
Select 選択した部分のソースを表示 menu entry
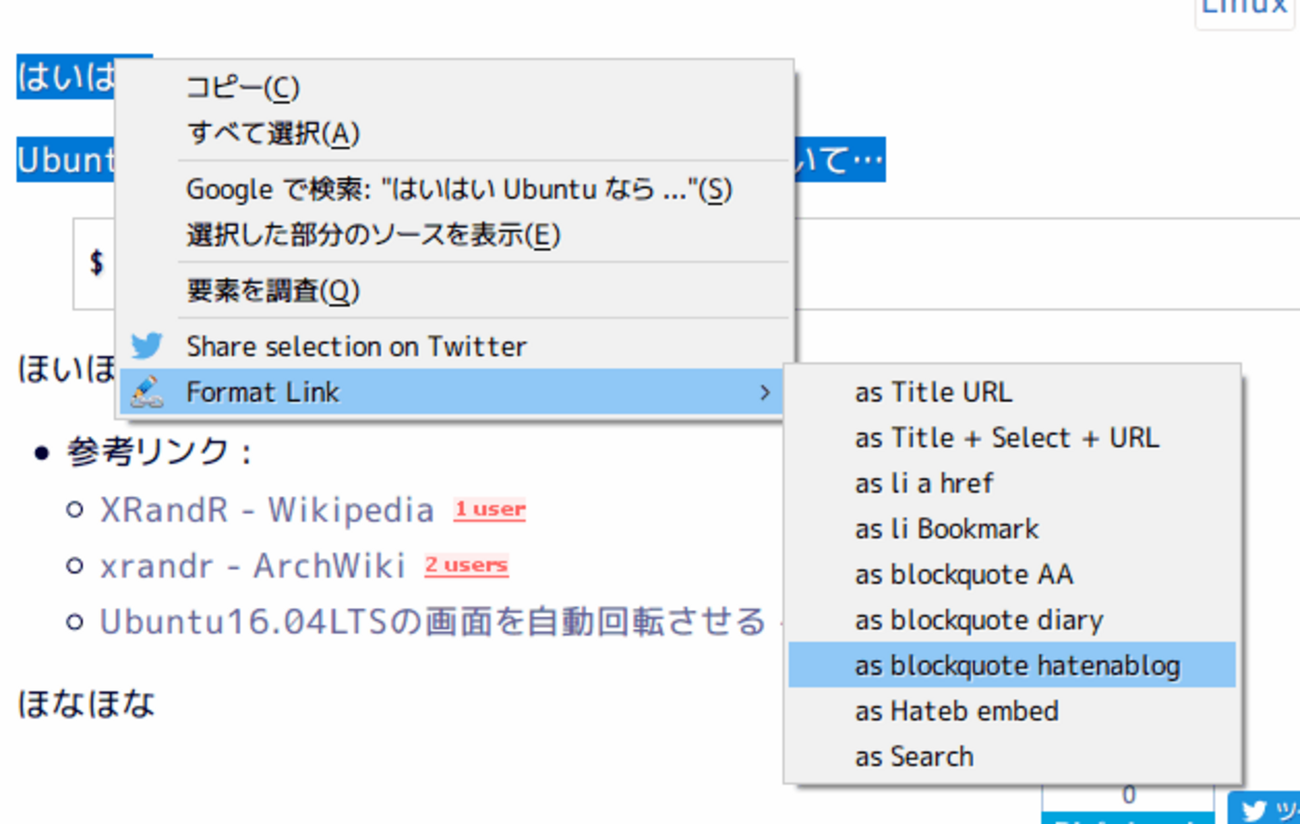pyautogui.click(x=373, y=236)
